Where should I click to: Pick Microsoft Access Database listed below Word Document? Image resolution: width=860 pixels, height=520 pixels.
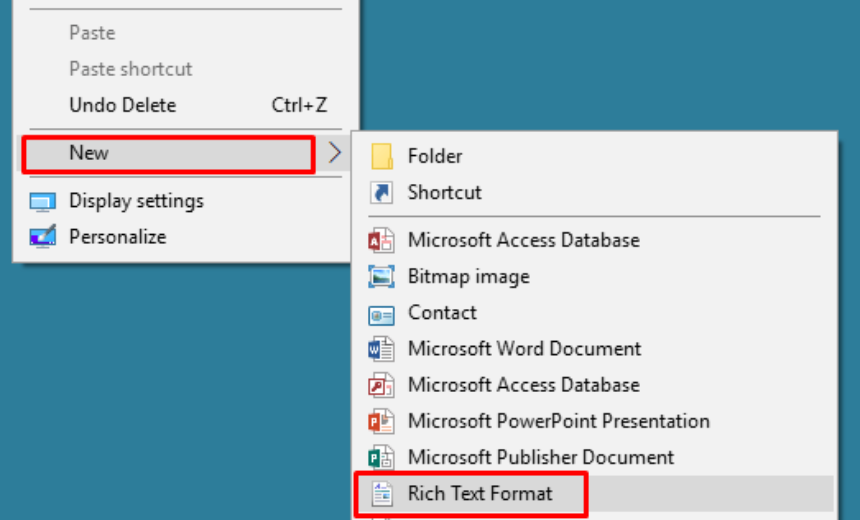(523, 385)
